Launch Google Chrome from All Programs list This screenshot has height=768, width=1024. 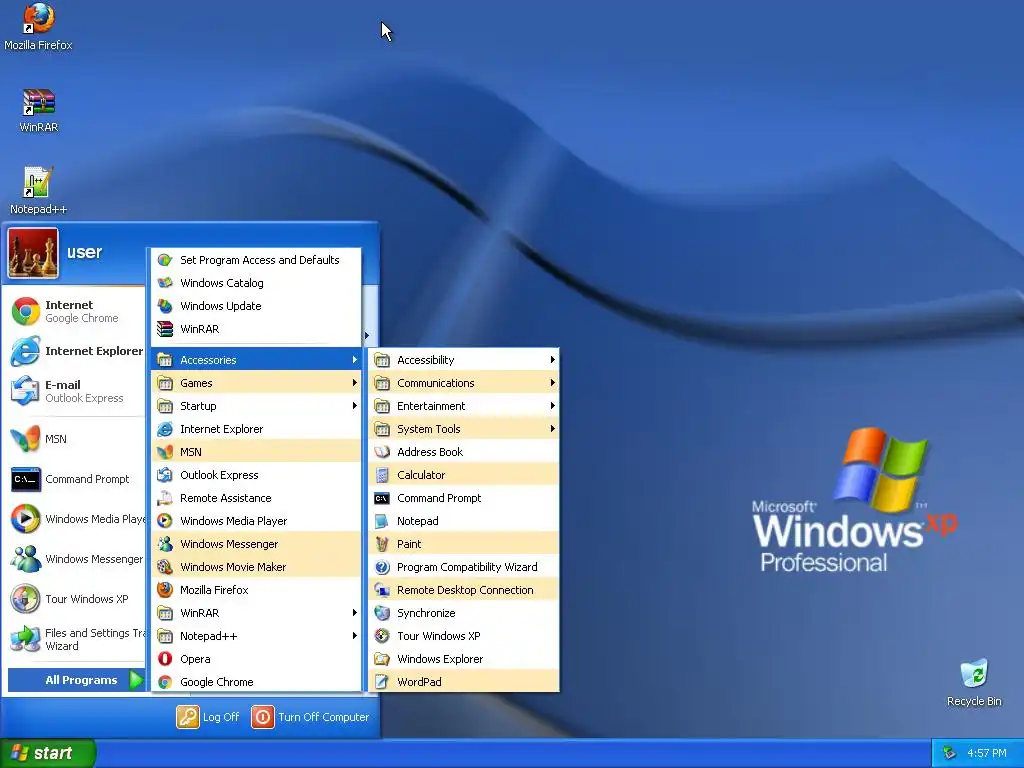point(256,682)
